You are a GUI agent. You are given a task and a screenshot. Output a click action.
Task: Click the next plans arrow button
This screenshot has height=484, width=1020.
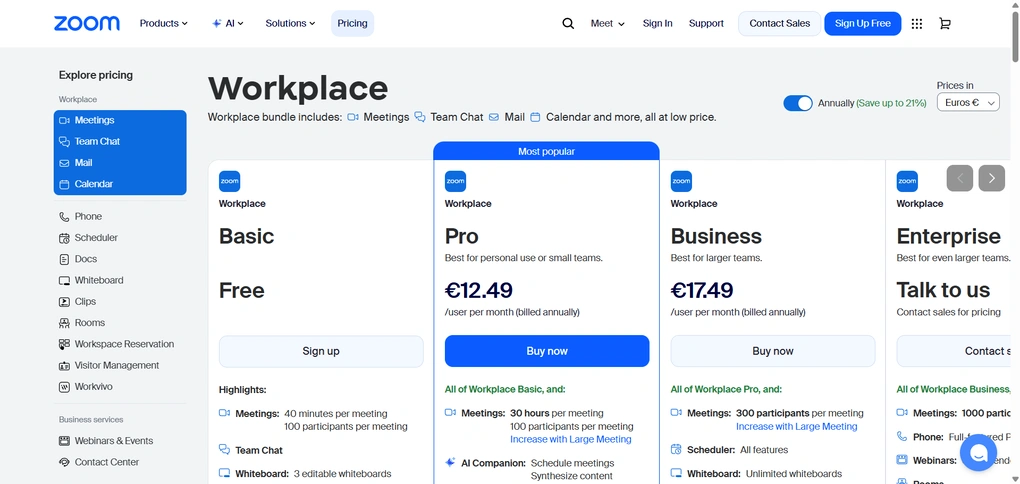coord(991,178)
